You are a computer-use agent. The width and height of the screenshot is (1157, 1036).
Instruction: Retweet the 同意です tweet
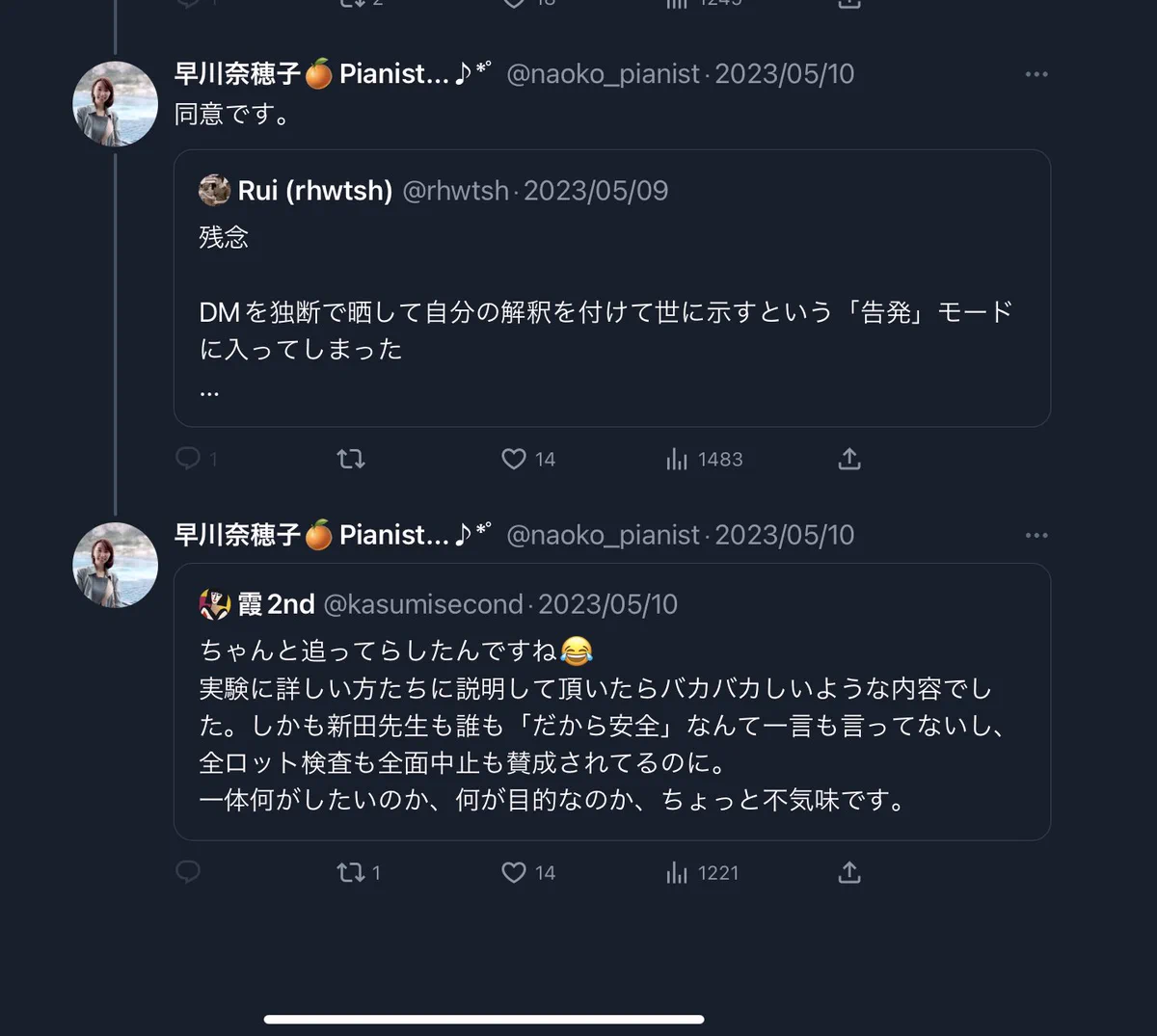point(351,459)
